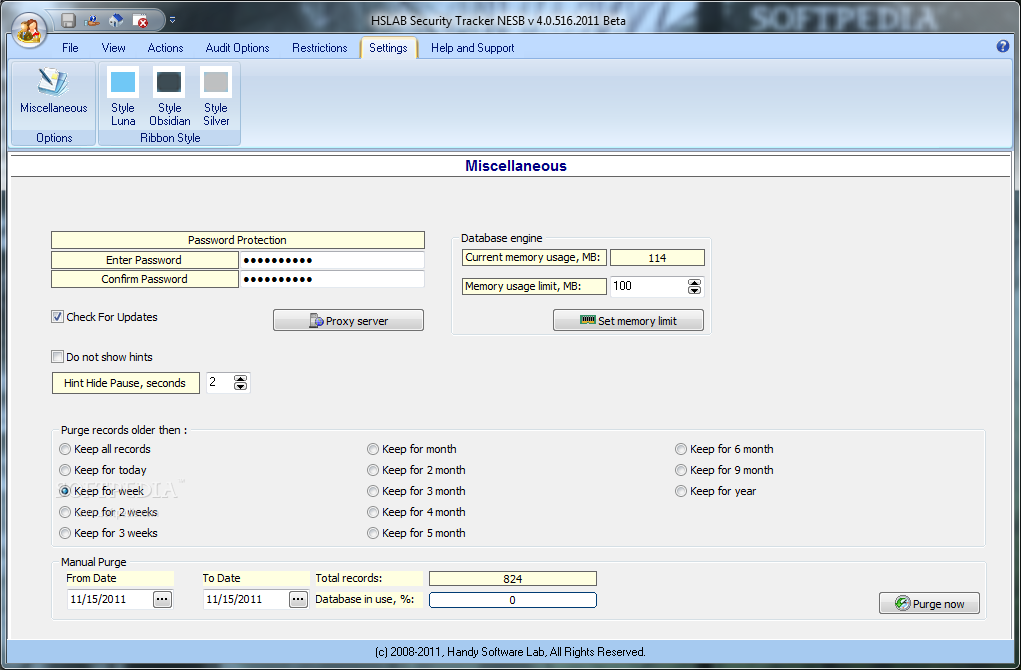Open the From Date picker ellipsis button
The width and height of the screenshot is (1021, 670).
click(x=162, y=599)
